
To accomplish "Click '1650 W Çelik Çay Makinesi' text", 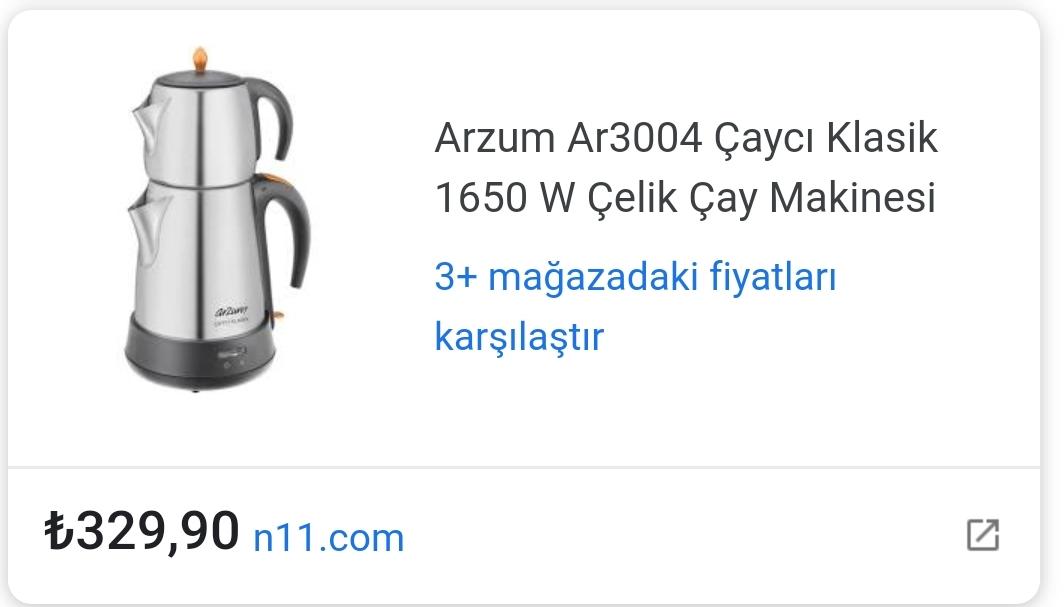I will pyautogui.click(x=685, y=198).
